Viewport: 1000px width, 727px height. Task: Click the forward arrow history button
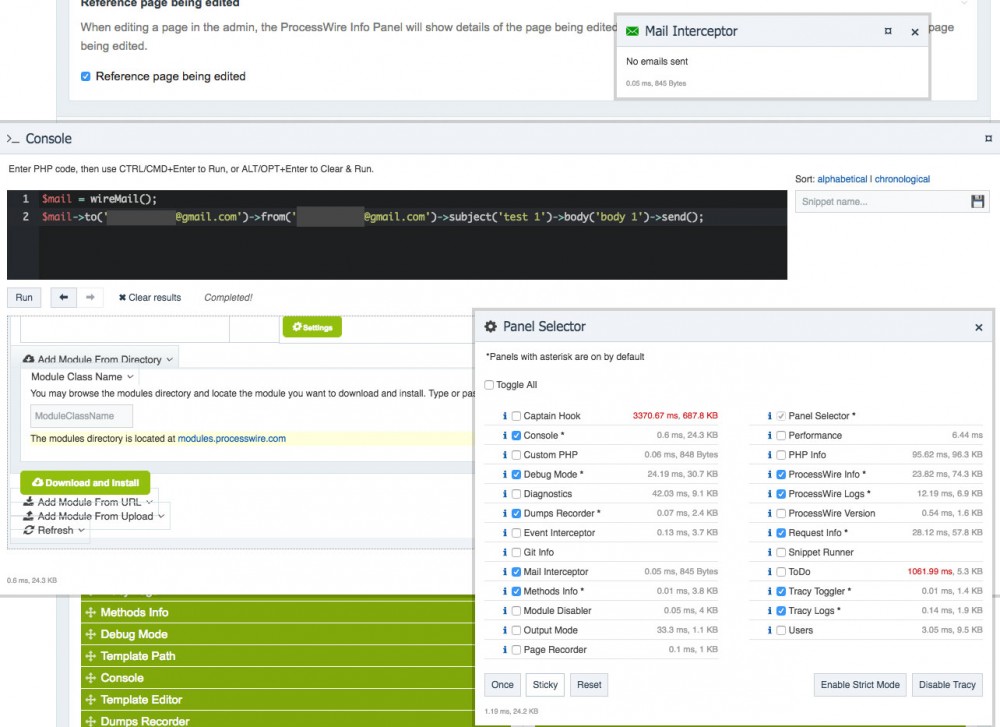point(89,297)
